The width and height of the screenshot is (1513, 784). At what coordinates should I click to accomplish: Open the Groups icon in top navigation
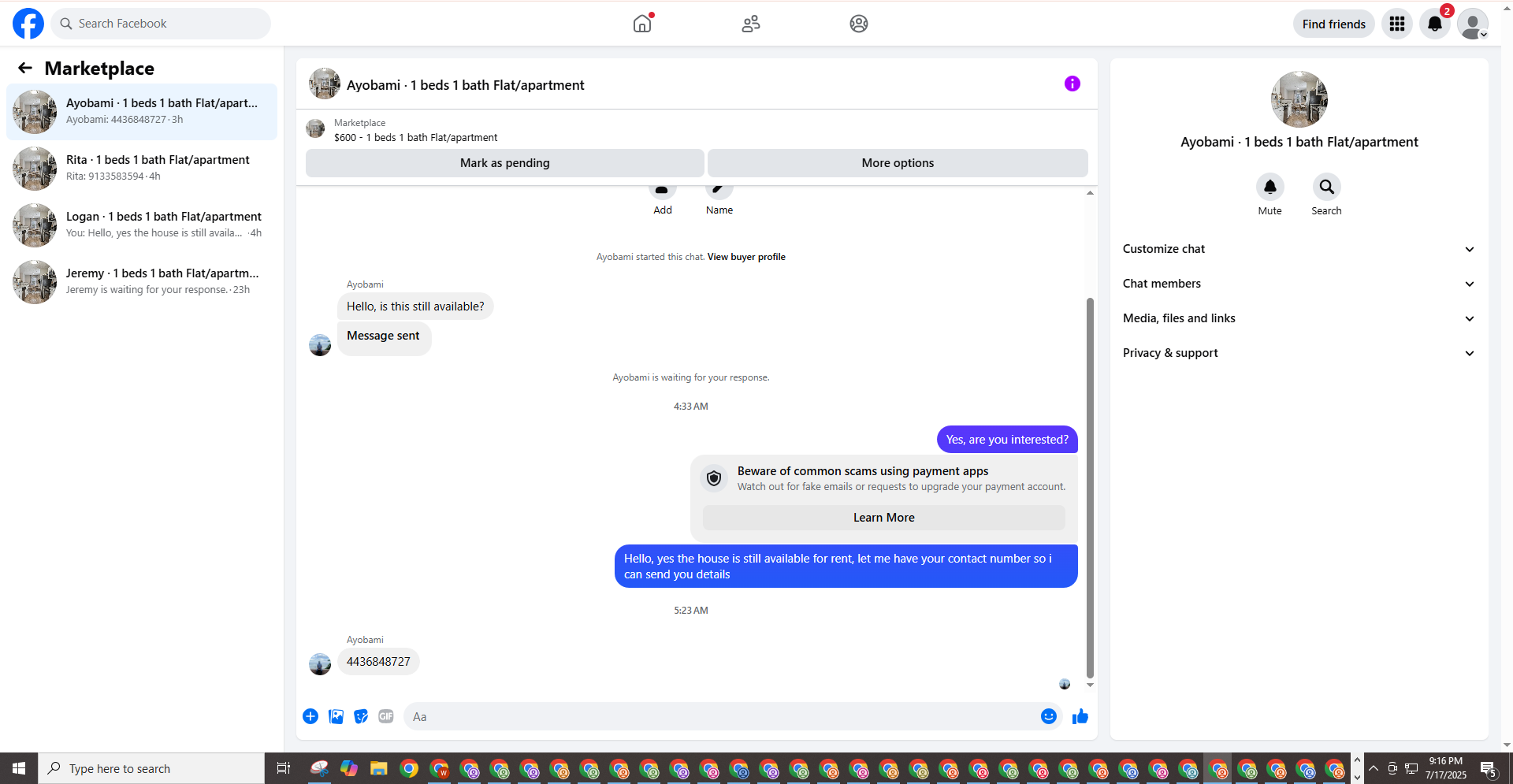[x=859, y=24]
